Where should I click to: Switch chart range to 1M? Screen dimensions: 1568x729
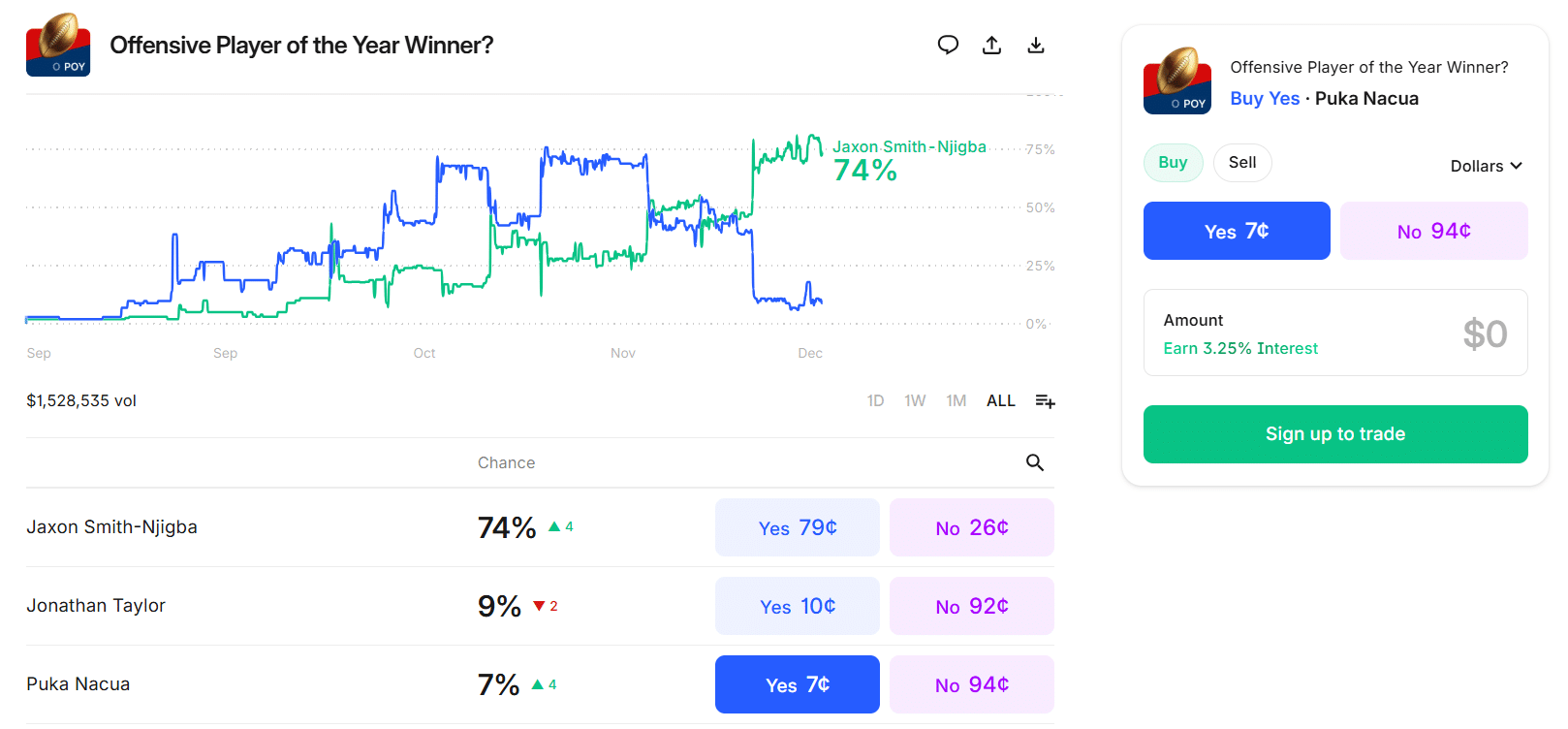[956, 400]
